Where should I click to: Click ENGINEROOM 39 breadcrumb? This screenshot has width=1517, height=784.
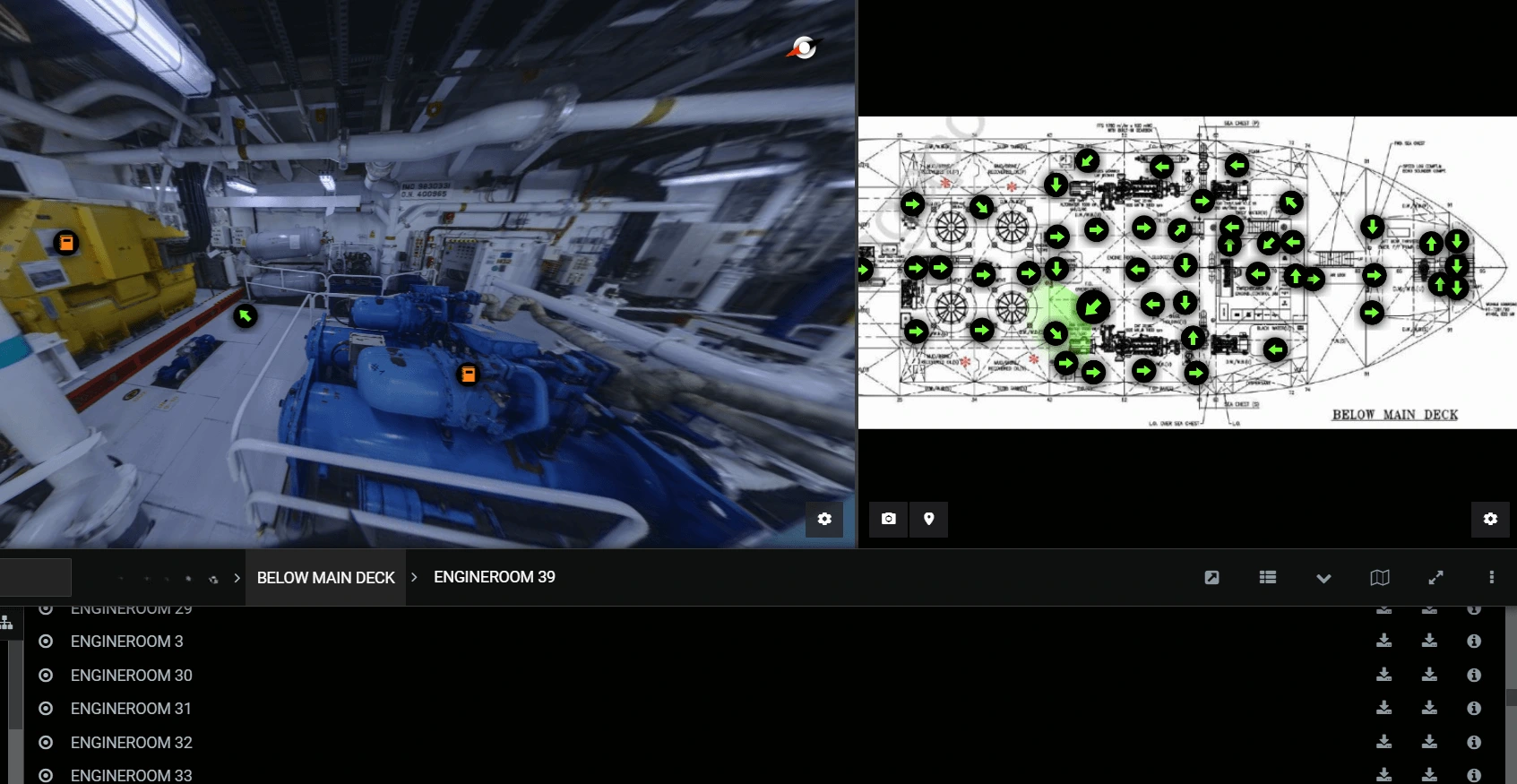[495, 577]
